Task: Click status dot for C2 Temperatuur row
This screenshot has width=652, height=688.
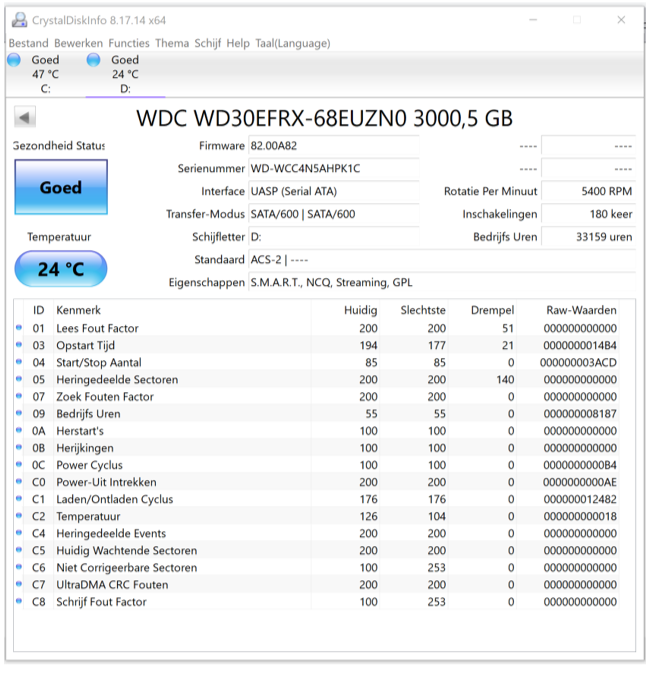Action: pyautogui.click(x=19, y=516)
